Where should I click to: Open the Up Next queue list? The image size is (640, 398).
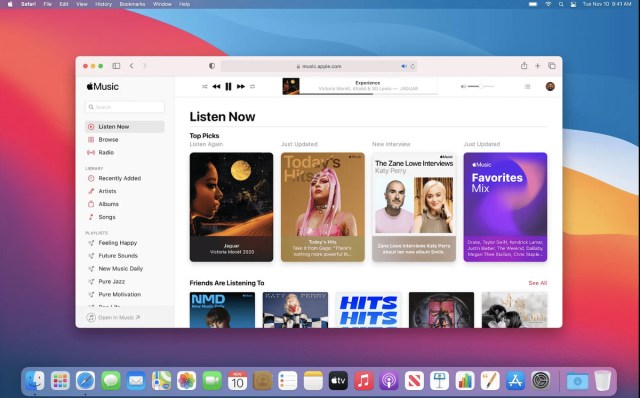(x=527, y=87)
